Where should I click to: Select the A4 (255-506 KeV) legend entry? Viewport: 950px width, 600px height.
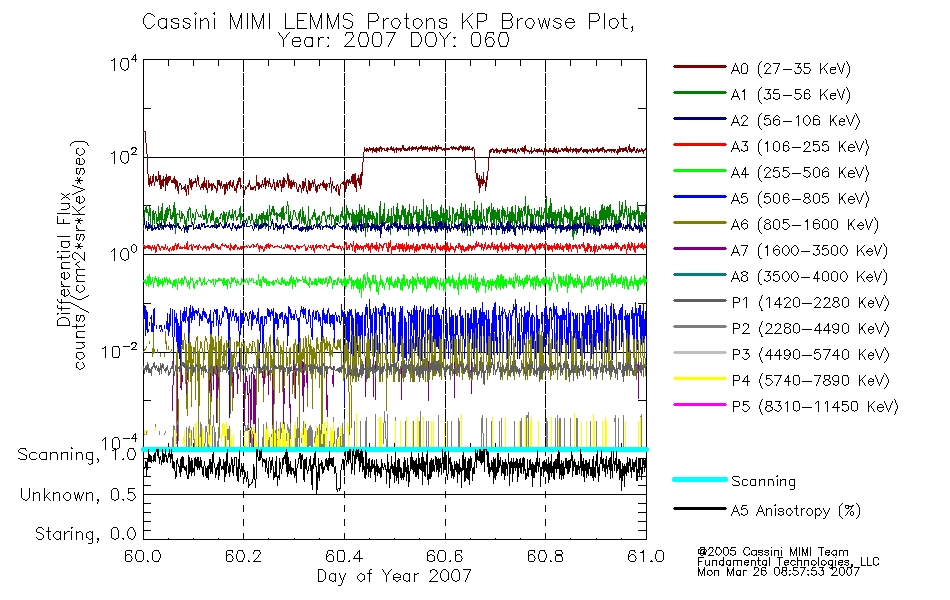pyautogui.click(x=771, y=173)
